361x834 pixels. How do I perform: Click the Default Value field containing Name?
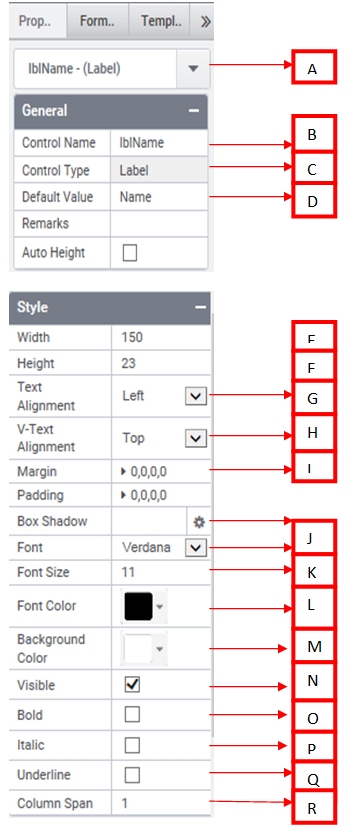coord(159,197)
